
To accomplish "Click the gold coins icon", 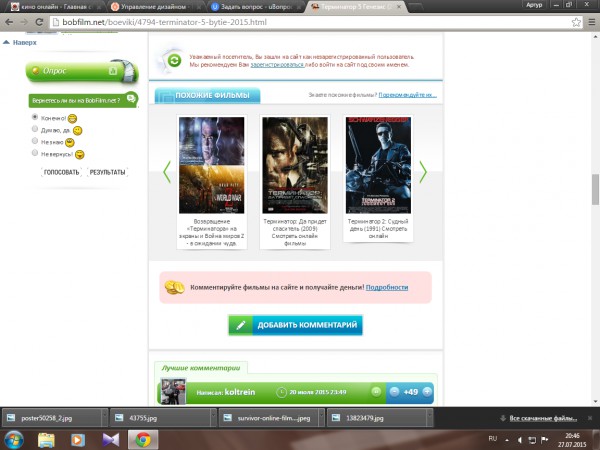I will pyautogui.click(x=174, y=287).
